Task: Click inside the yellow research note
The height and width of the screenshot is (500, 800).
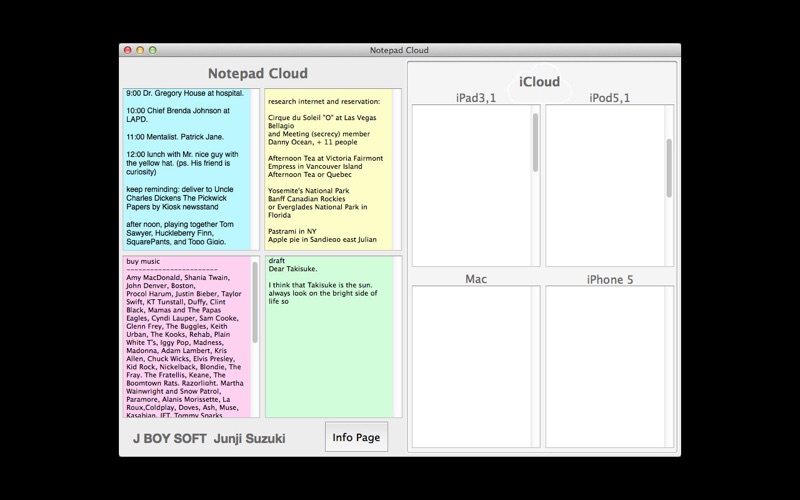Action: tap(329, 169)
